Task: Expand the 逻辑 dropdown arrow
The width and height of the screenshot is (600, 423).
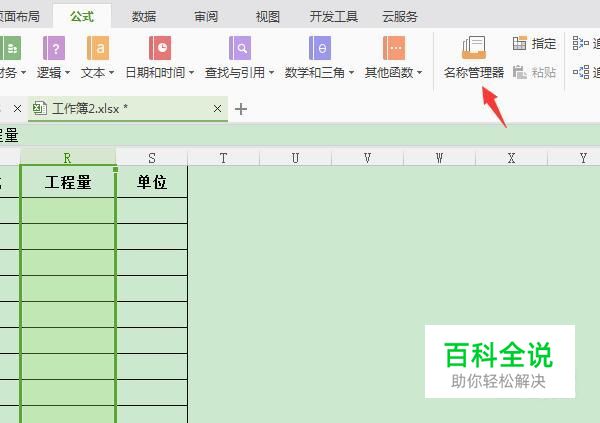Action: click(68, 72)
